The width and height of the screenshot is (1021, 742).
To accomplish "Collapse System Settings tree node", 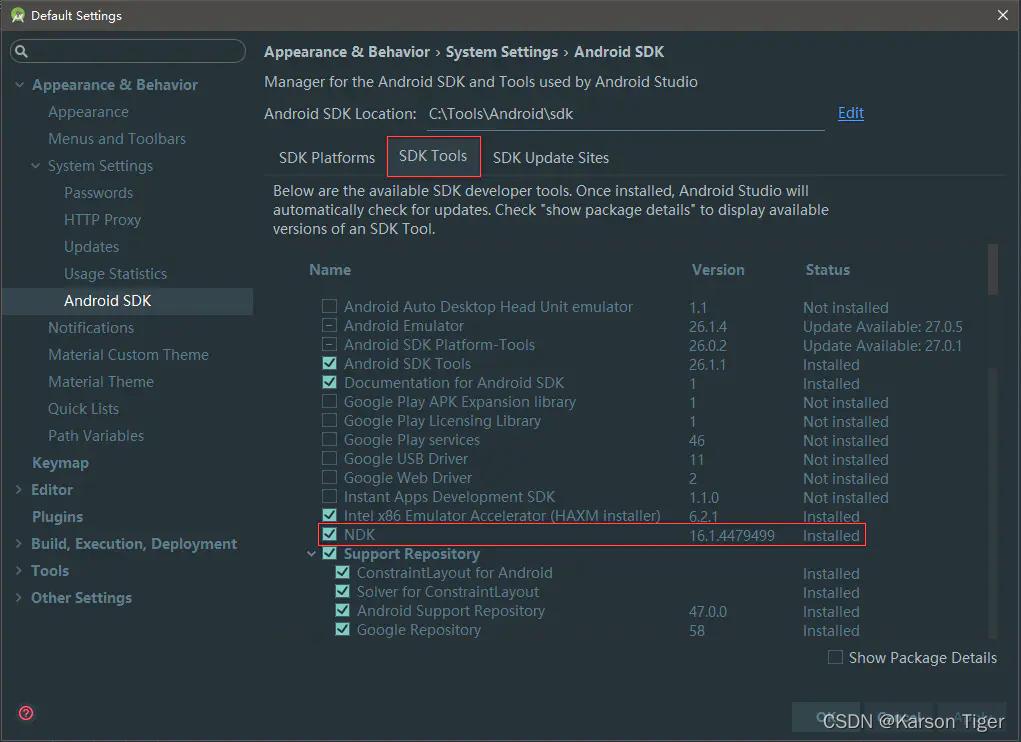I will (x=36, y=166).
